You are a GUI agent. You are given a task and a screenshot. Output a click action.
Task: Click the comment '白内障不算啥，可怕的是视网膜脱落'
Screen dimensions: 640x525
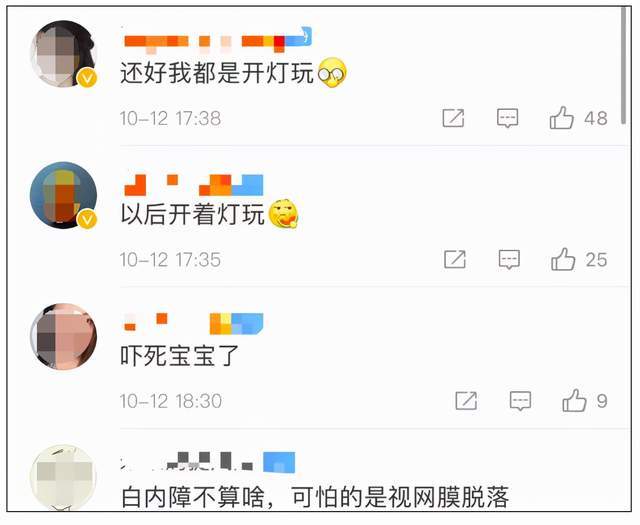tap(315, 497)
